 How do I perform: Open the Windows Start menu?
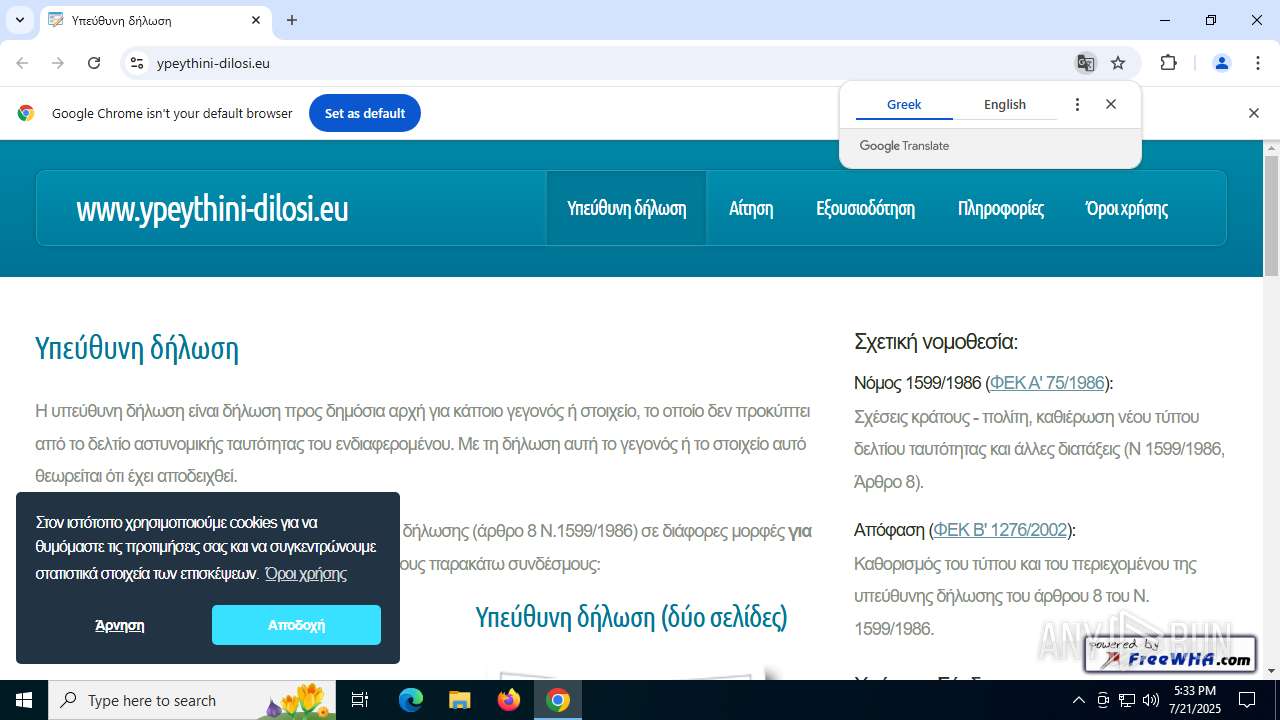point(24,700)
